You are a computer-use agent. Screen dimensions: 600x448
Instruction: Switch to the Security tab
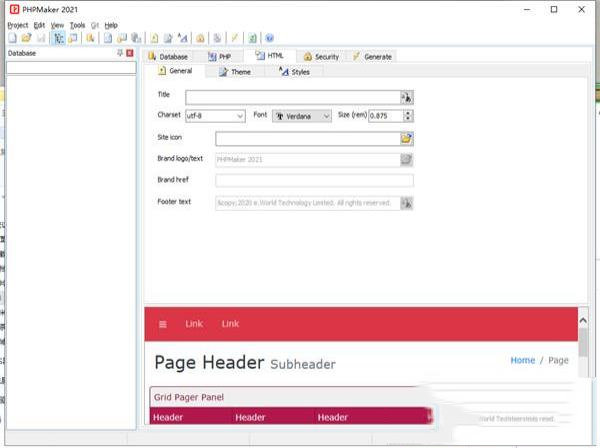point(321,57)
